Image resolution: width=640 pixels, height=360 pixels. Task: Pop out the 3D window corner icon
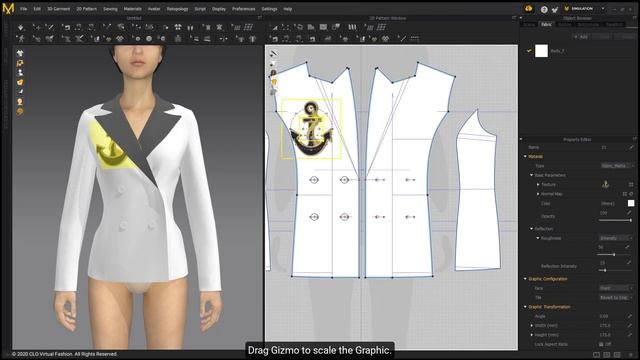260,18
